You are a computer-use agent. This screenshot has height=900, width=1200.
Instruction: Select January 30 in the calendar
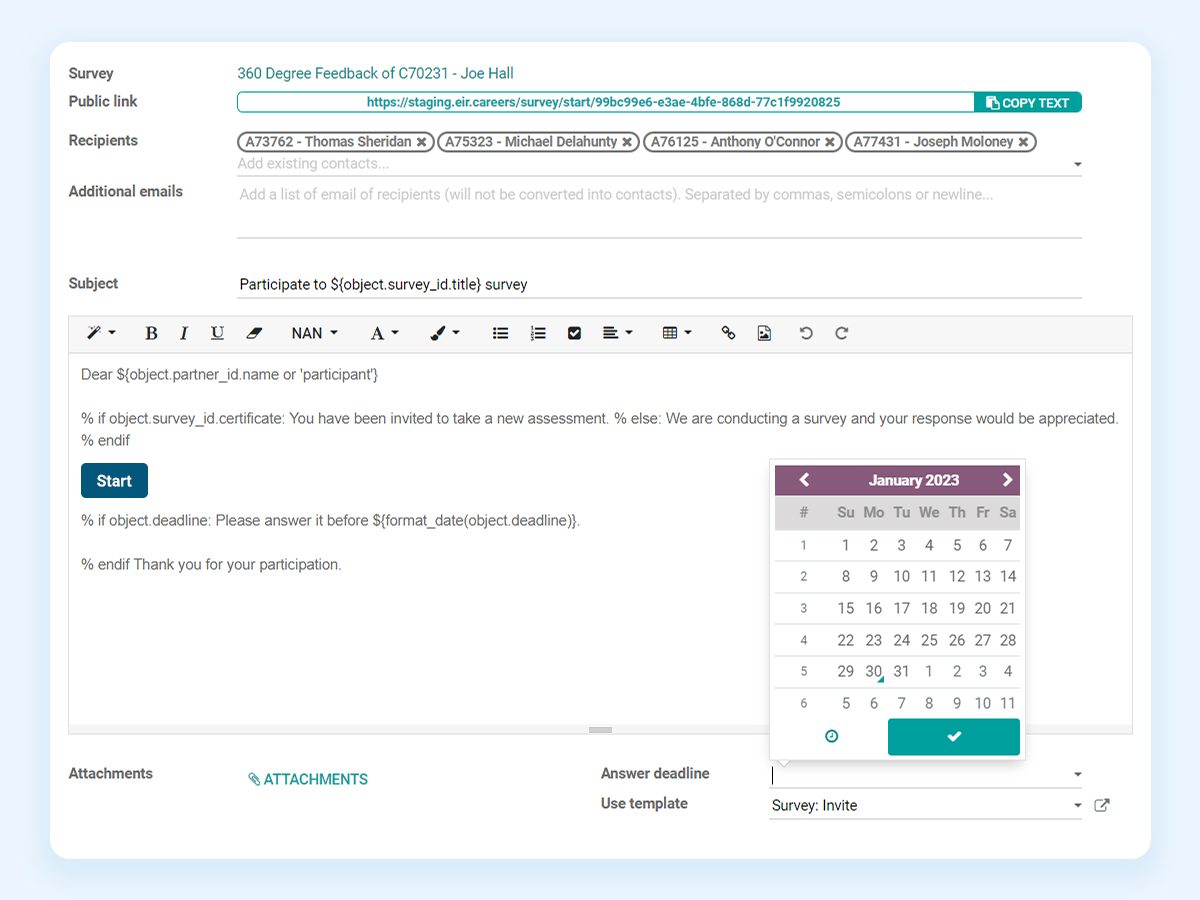click(x=873, y=671)
